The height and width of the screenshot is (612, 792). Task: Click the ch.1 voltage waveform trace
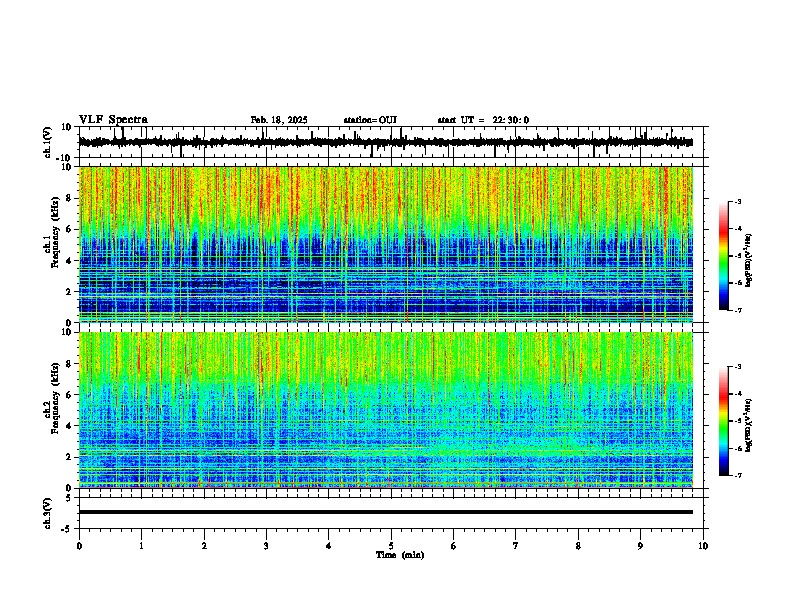click(x=385, y=142)
